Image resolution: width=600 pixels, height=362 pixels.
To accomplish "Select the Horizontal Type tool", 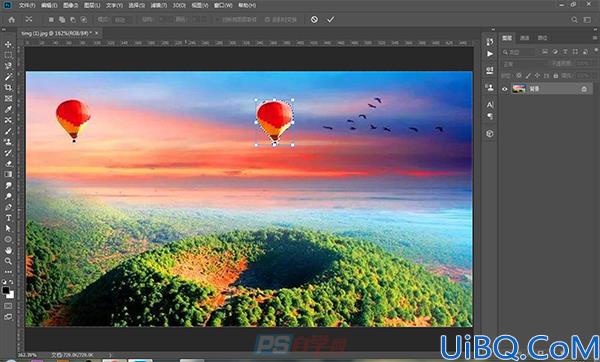I will click(x=8, y=218).
